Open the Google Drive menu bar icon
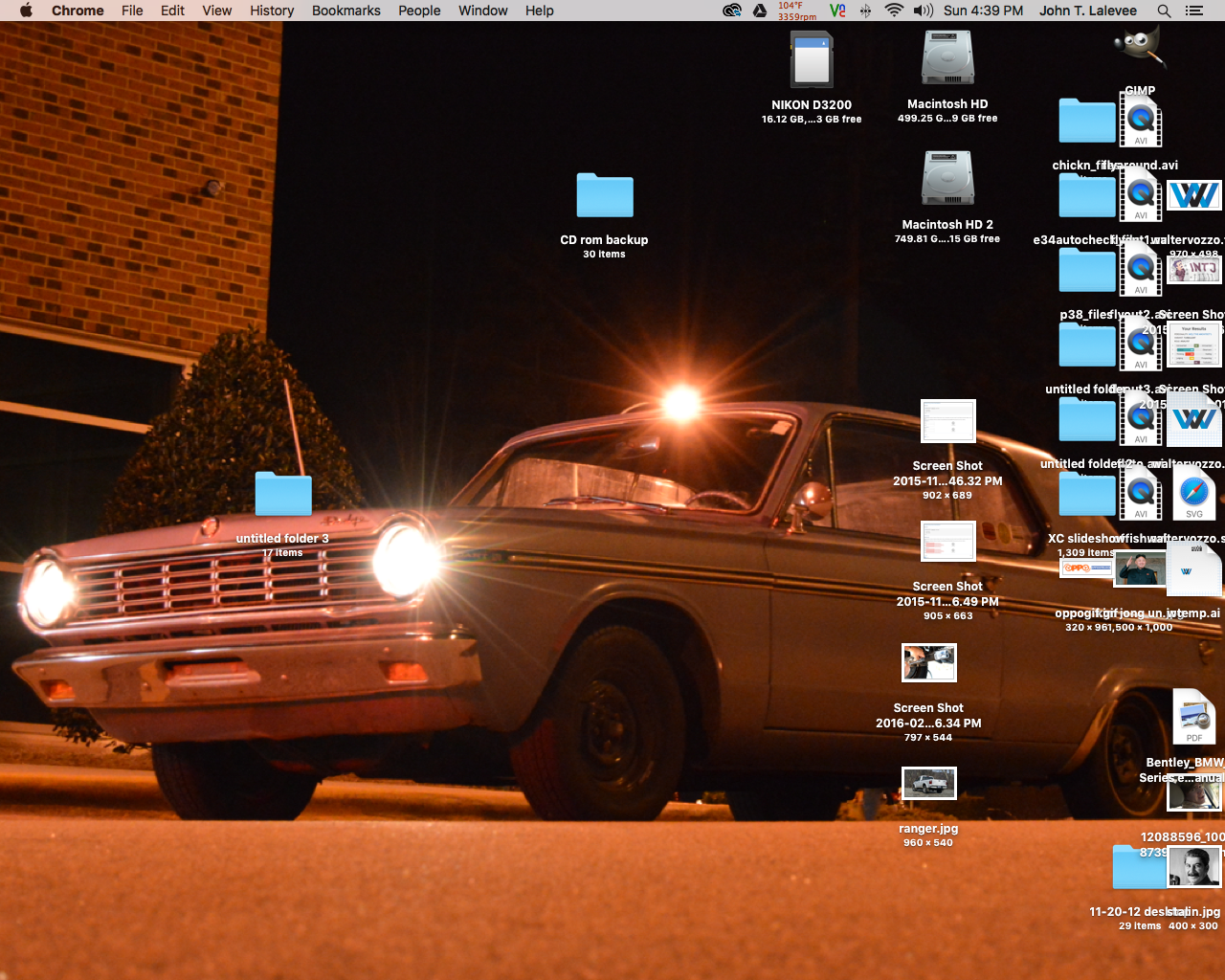1225x980 pixels. point(760,11)
